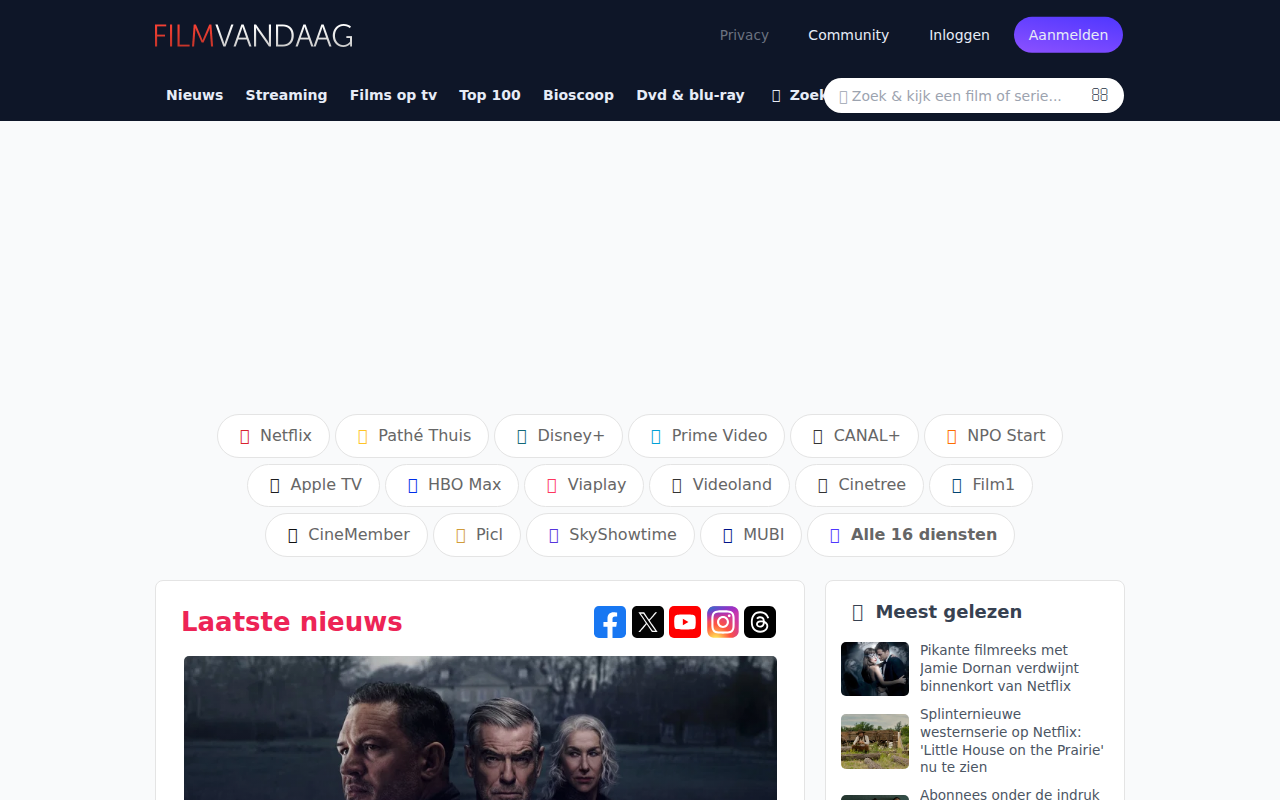Select the Apple TV service chip
1280x800 pixels.
coord(314,485)
